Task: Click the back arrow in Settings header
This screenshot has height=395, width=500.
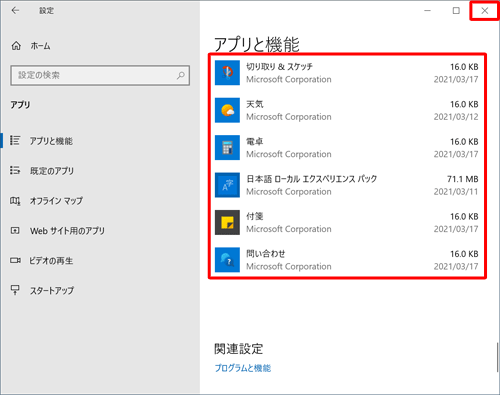Action: tap(15, 11)
